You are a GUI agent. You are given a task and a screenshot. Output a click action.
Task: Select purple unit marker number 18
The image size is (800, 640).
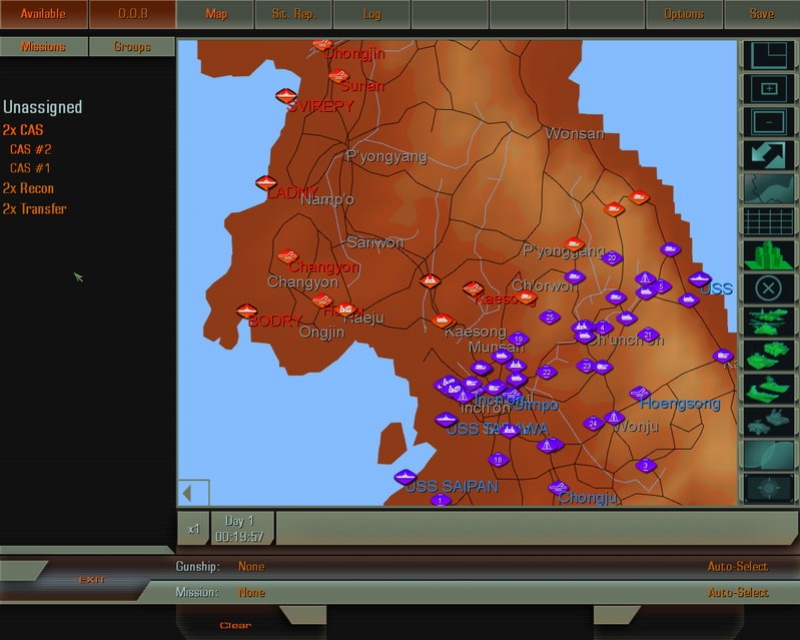498,460
